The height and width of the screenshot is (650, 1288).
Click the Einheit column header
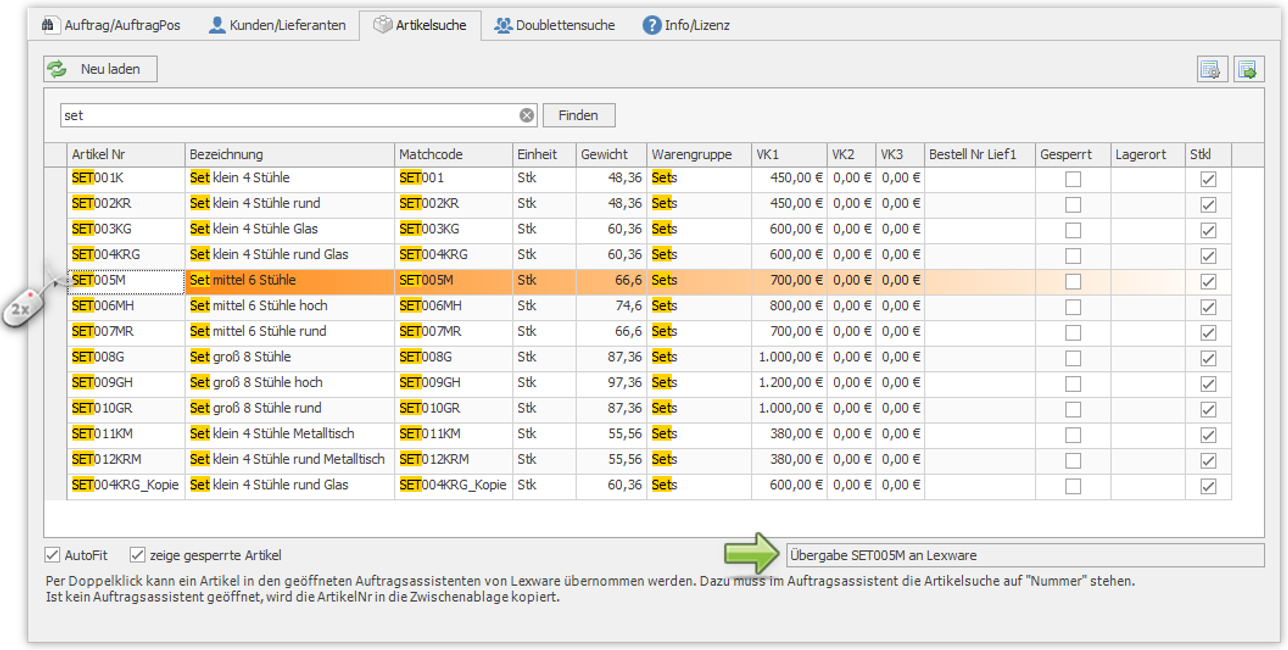544,155
